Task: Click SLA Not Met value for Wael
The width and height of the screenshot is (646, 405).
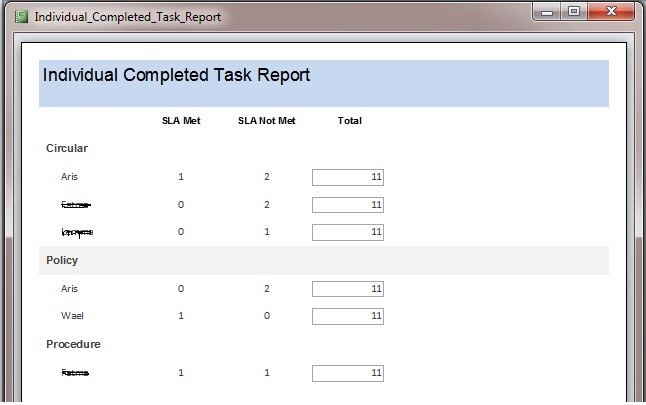Action: pos(267,316)
